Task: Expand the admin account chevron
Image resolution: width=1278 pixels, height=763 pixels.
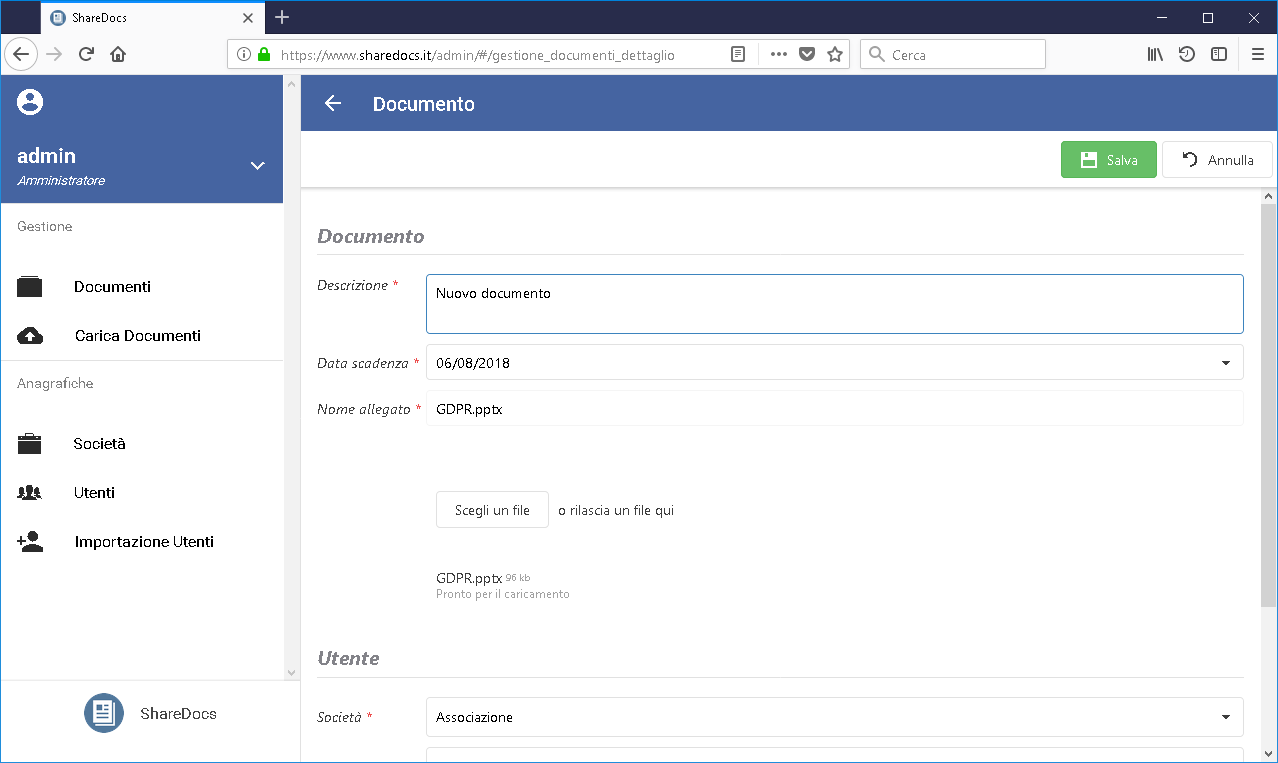Action: tap(257, 166)
